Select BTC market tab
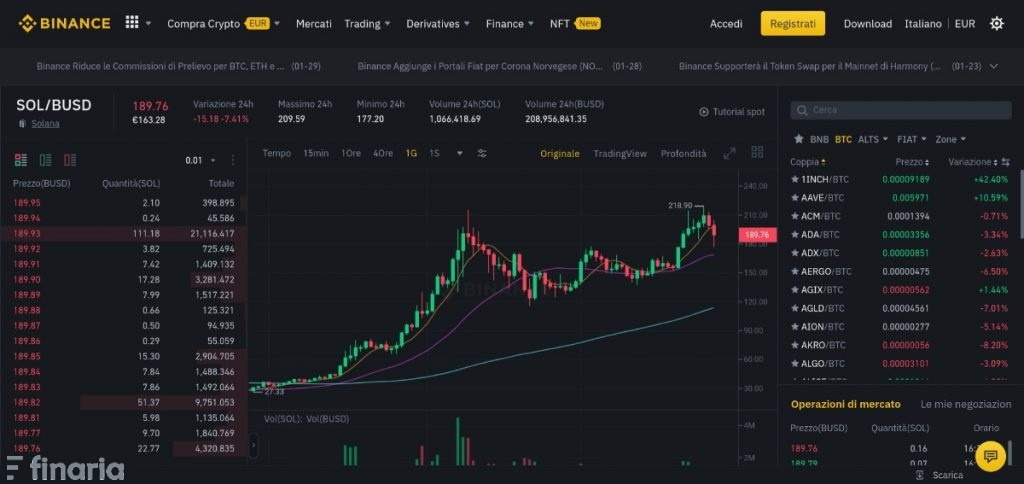Image resolution: width=1024 pixels, height=484 pixels. 843,139
